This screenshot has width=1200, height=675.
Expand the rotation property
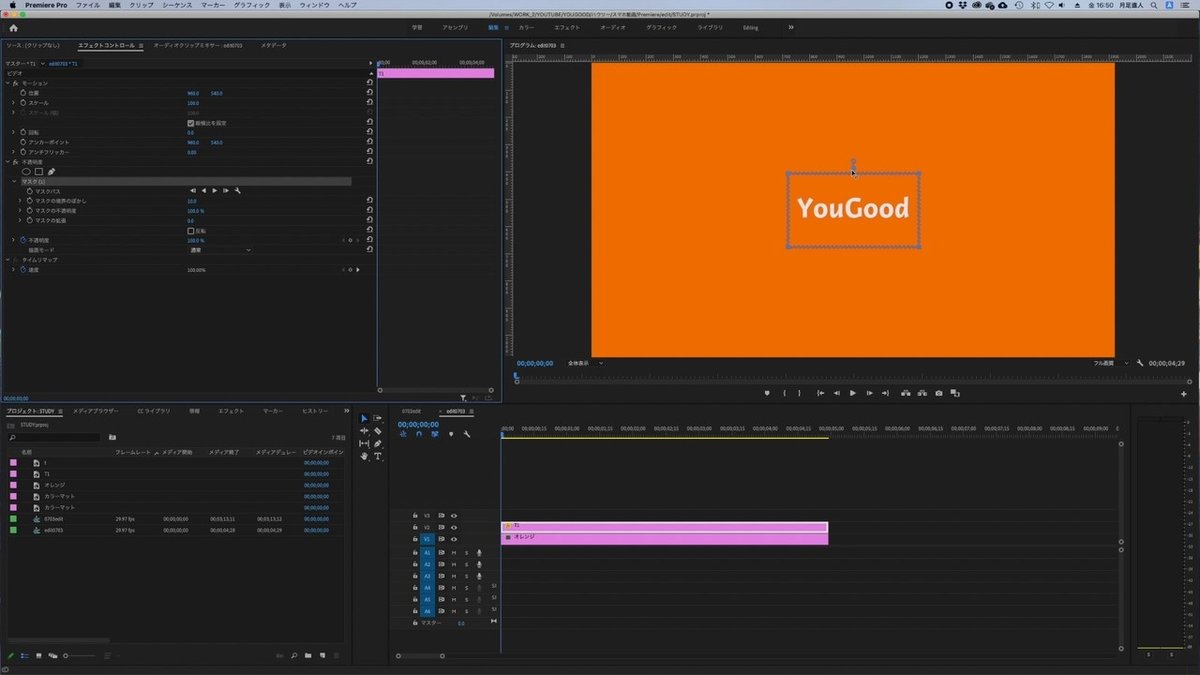click(x=13, y=132)
